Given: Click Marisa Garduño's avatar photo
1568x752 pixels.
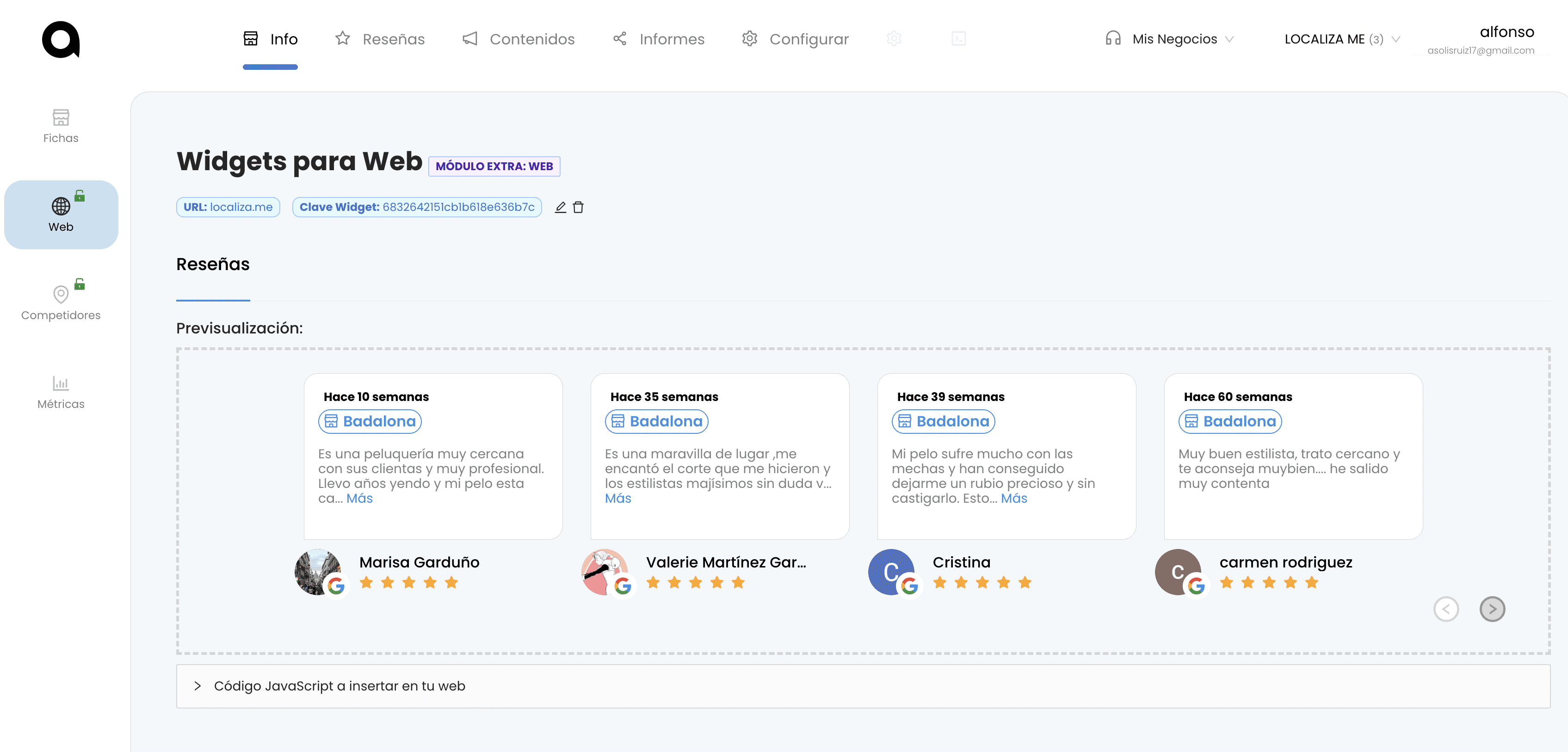Looking at the screenshot, I should (x=318, y=572).
